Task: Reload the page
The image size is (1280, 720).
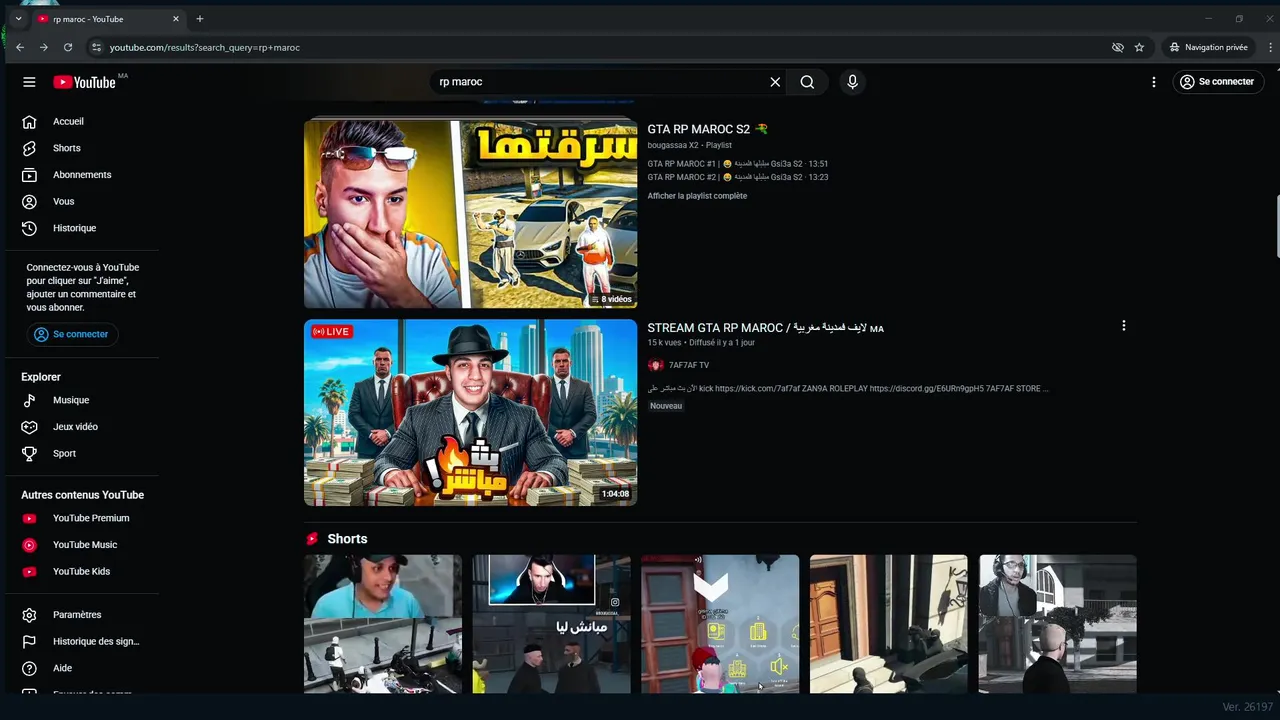Action: coord(68,47)
